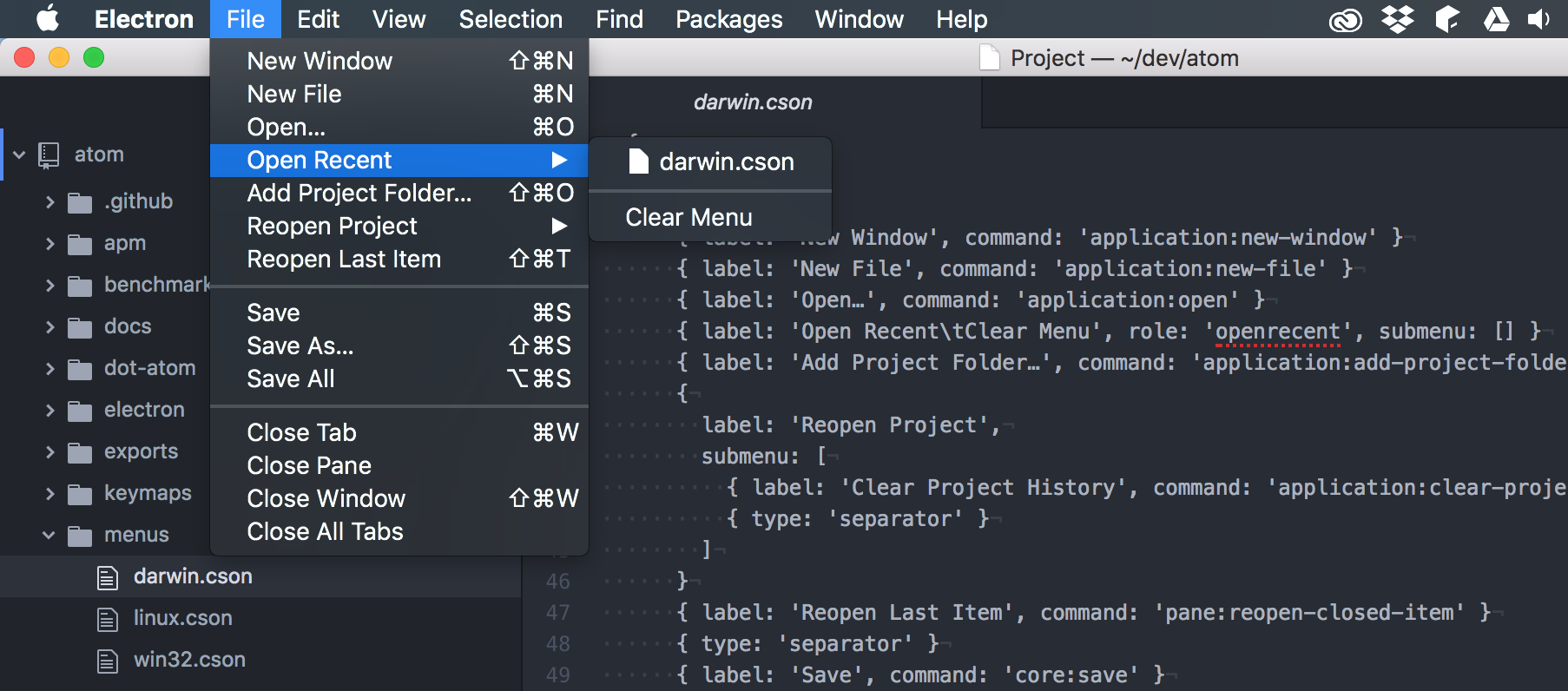
Task: Click file icon beside darwin.cson in submenu
Action: pos(639,161)
